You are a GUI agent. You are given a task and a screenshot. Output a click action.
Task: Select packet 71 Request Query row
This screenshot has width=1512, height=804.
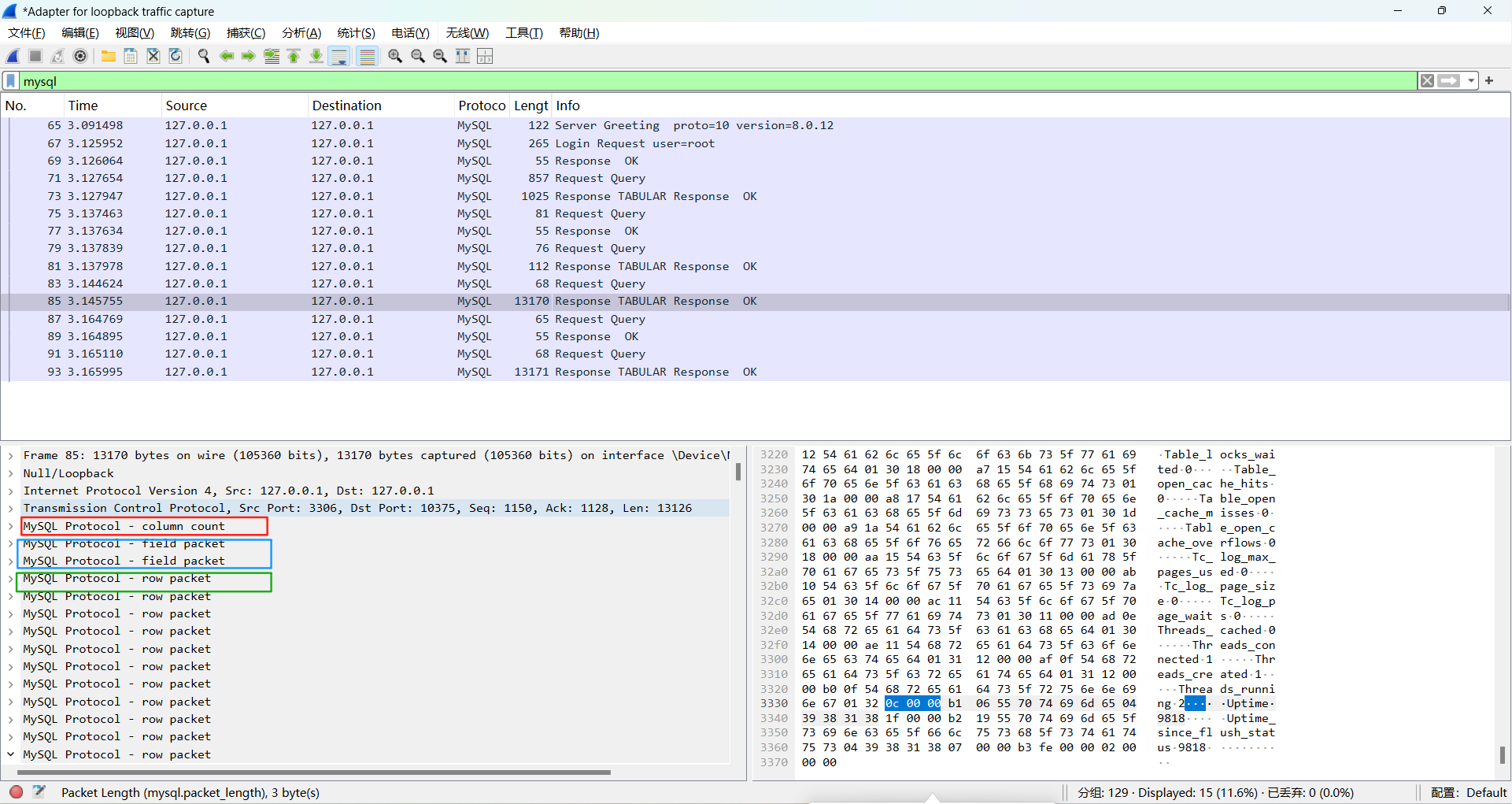coord(756,178)
